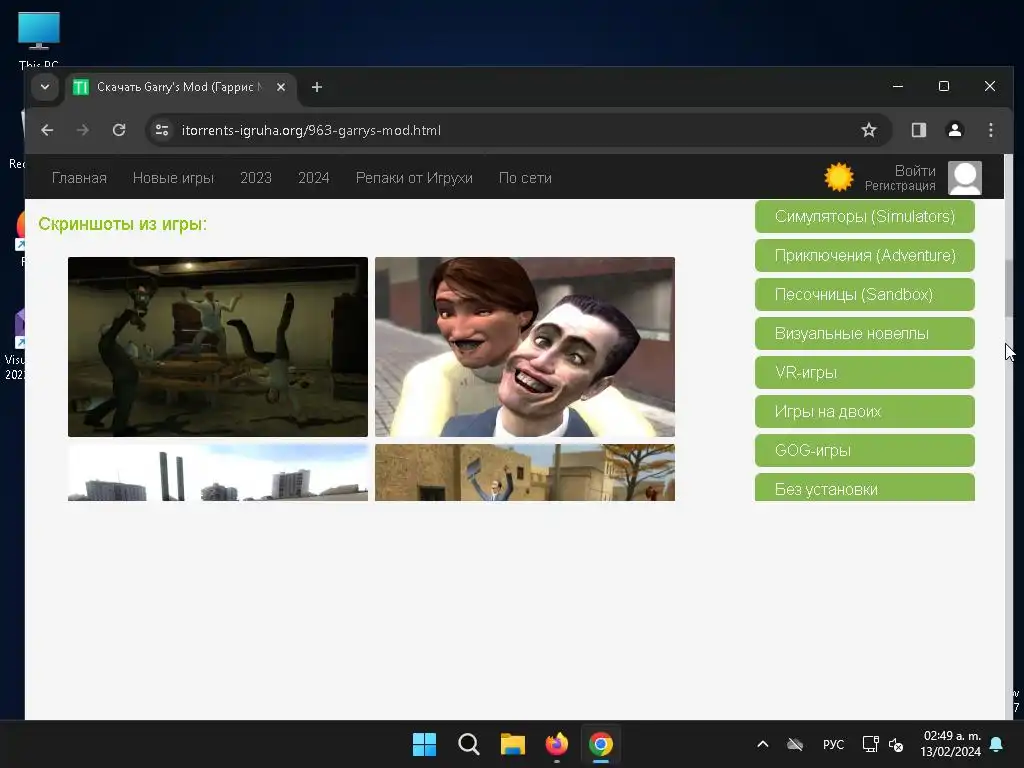
Task: Show hidden system tray icons
Action: (762, 744)
